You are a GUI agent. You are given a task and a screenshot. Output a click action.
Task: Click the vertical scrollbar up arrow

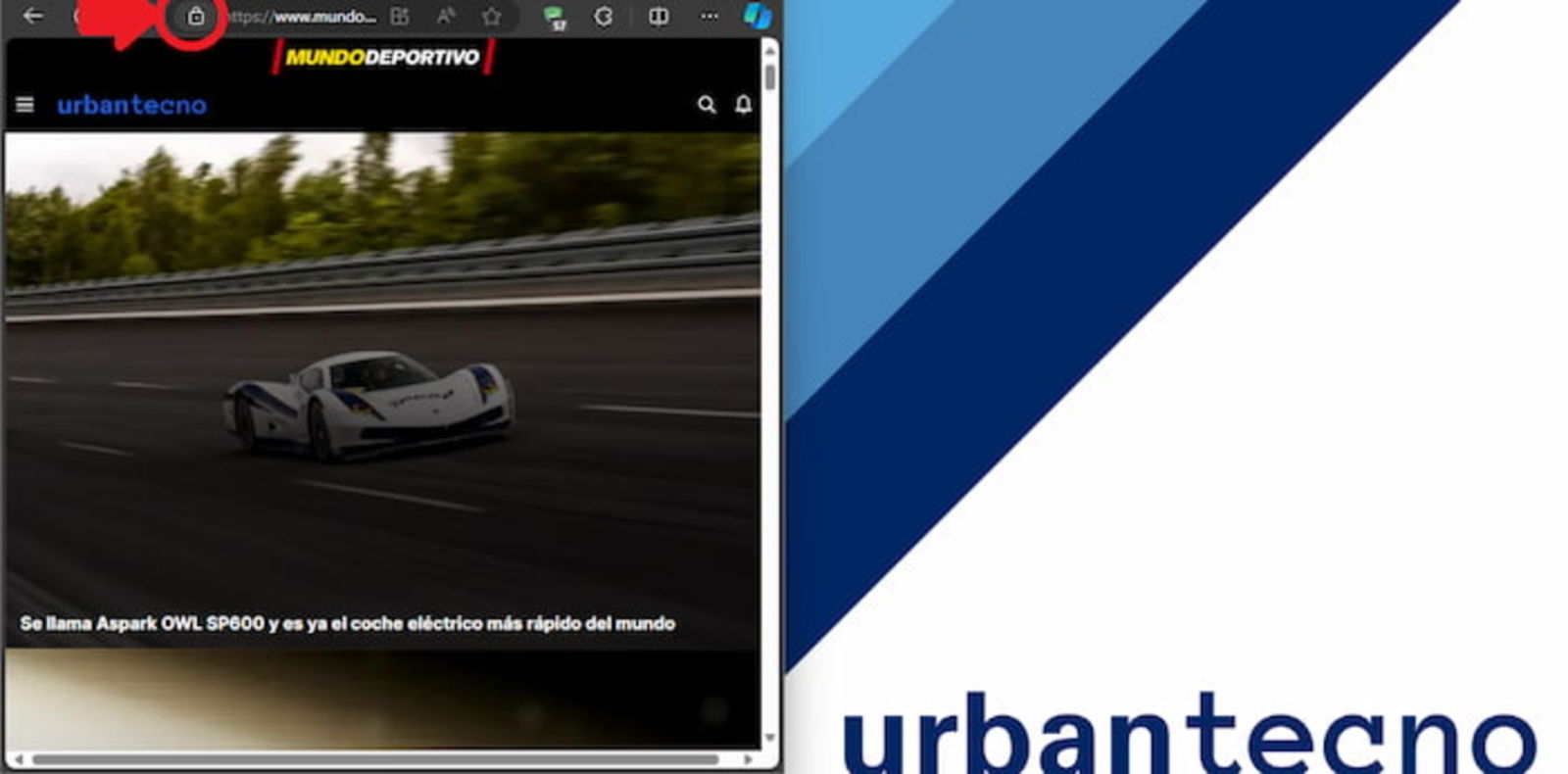(770, 50)
